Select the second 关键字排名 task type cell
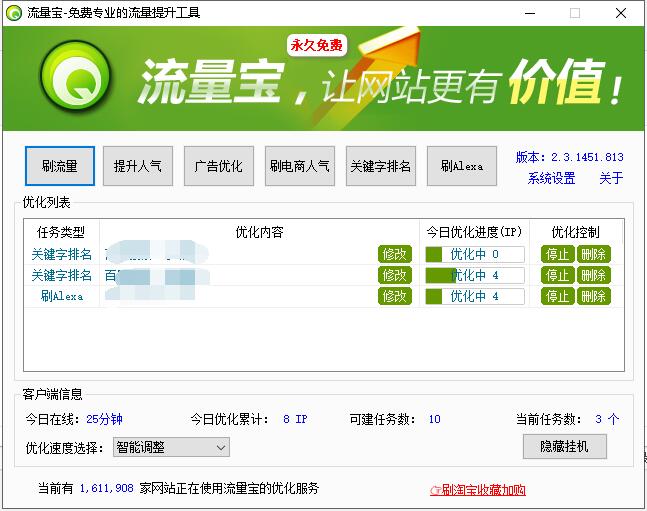 [61, 275]
